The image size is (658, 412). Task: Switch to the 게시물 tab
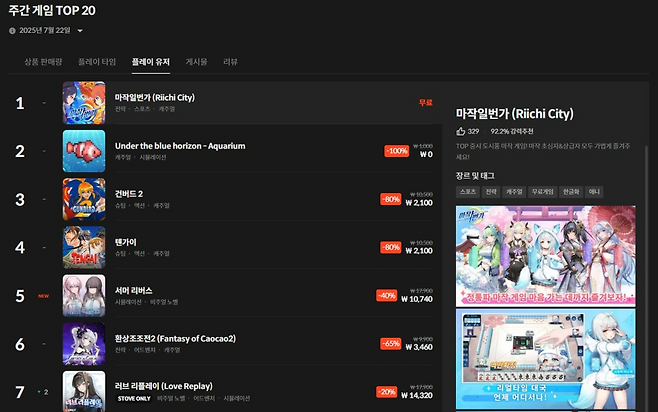pyautogui.click(x=196, y=62)
